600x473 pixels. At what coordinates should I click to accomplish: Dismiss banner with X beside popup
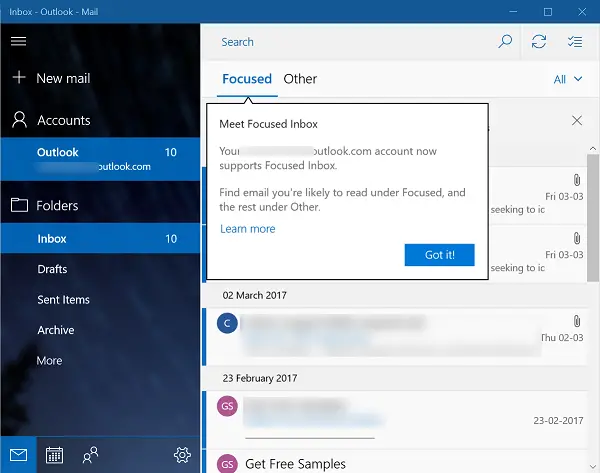(x=577, y=121)
